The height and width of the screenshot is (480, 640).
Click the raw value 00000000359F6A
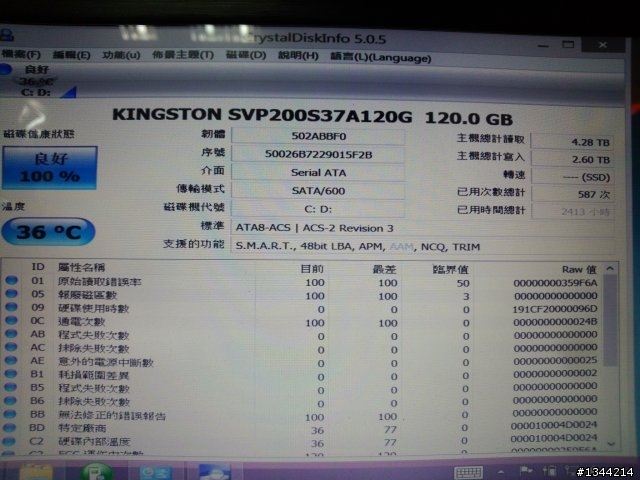point(555,283)
